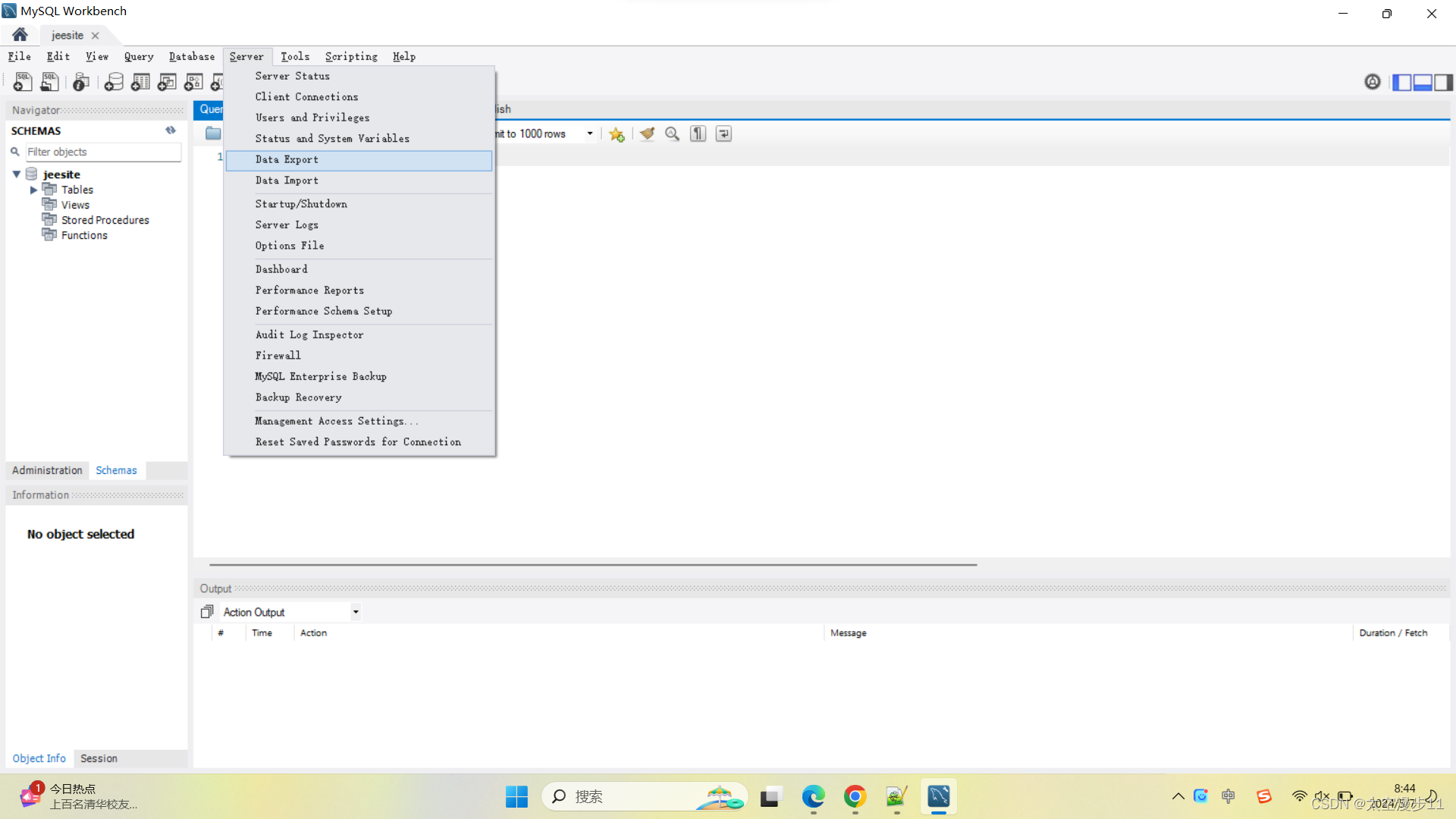Click the copy icon beside Action Output
This screenshot has width=1456, height=819.
click(207, 611)
